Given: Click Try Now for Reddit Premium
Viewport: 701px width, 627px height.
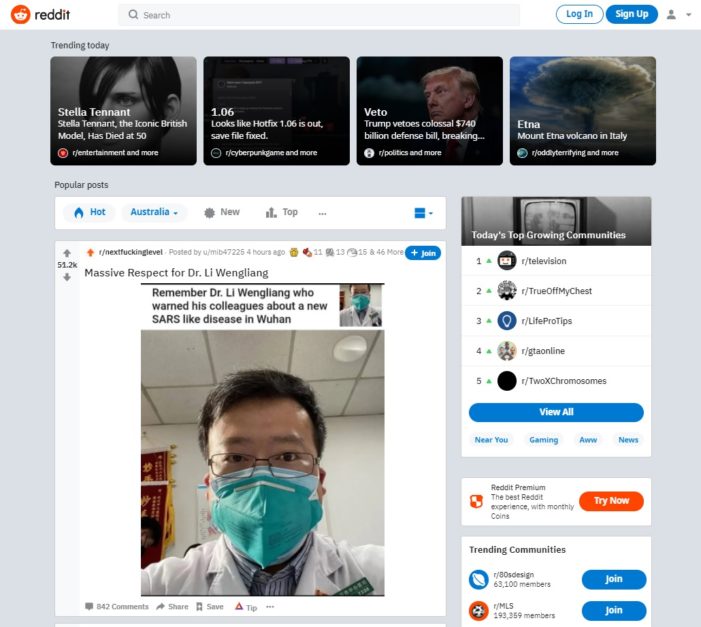Looking at the screenshot, I should point(611,501).
